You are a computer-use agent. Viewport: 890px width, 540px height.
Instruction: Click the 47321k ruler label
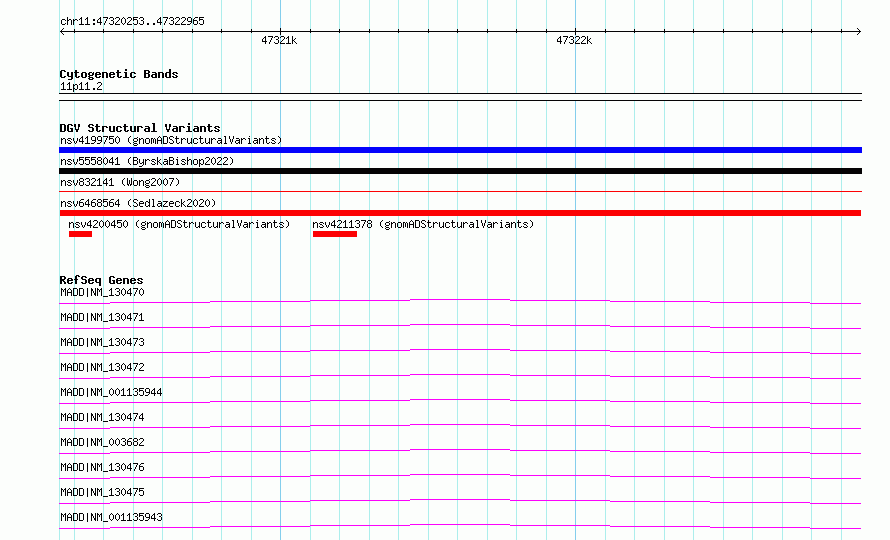point(279,40)
